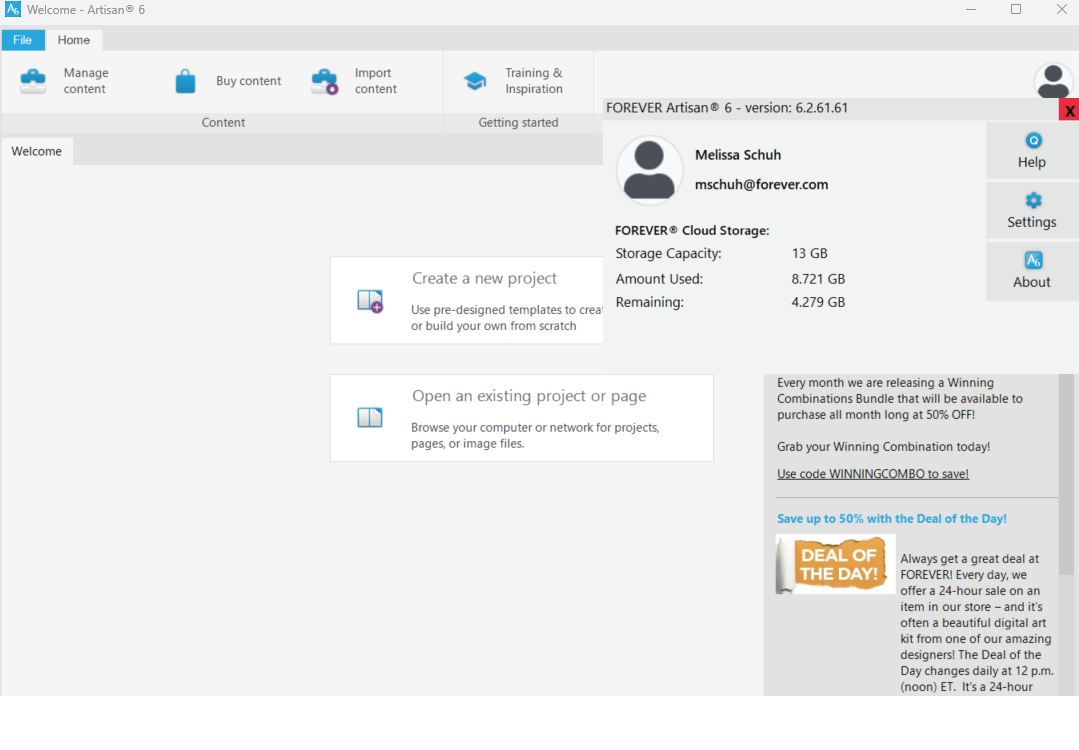The height and width of the screenshot is (750, 1079).
Task: Click the account avatar in the ribbon
Action: [x=1053, y=81]
